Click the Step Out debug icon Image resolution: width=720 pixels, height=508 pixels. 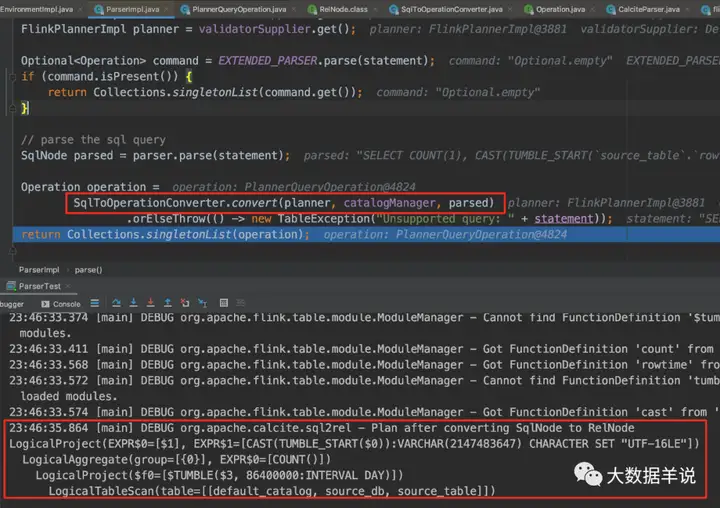(x=168, y=302)
